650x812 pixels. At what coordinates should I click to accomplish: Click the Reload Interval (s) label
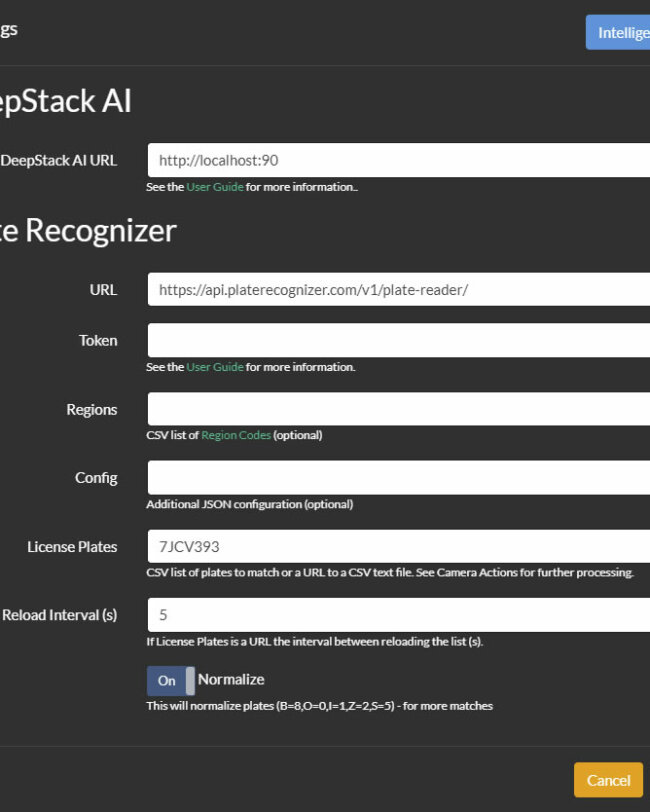point(60,615)
